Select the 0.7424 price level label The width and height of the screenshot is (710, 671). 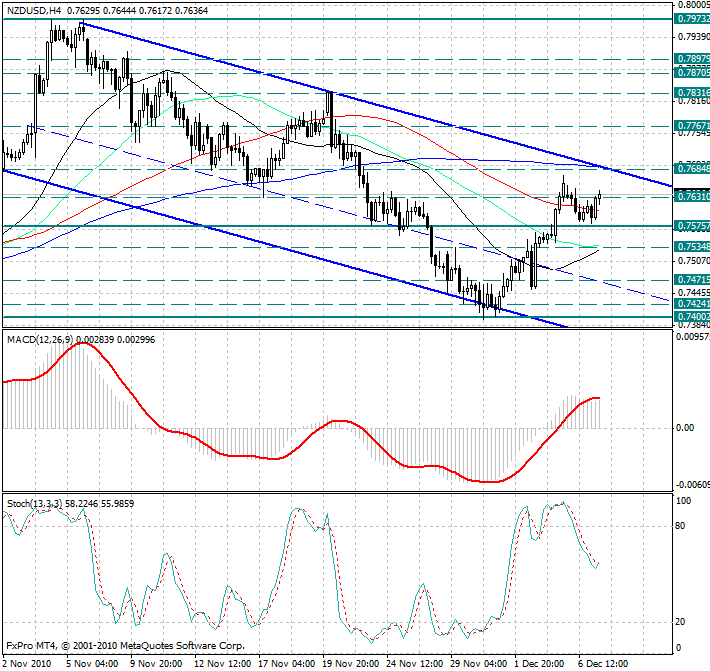(x=692, y=303)
